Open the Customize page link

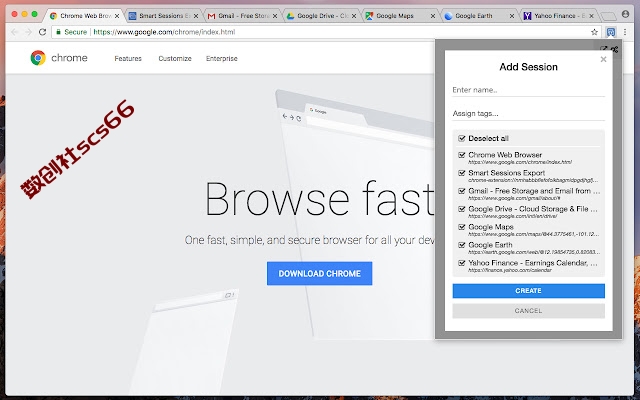175,58
